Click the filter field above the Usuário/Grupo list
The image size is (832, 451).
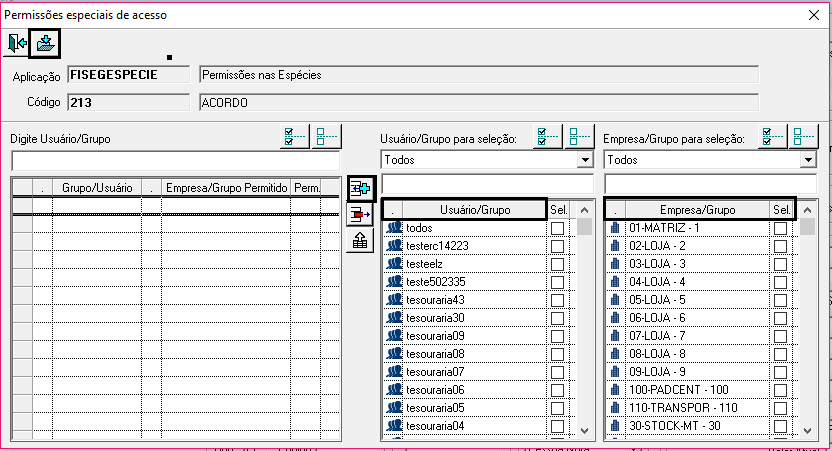pyautogui.click(x=487, y=184)
